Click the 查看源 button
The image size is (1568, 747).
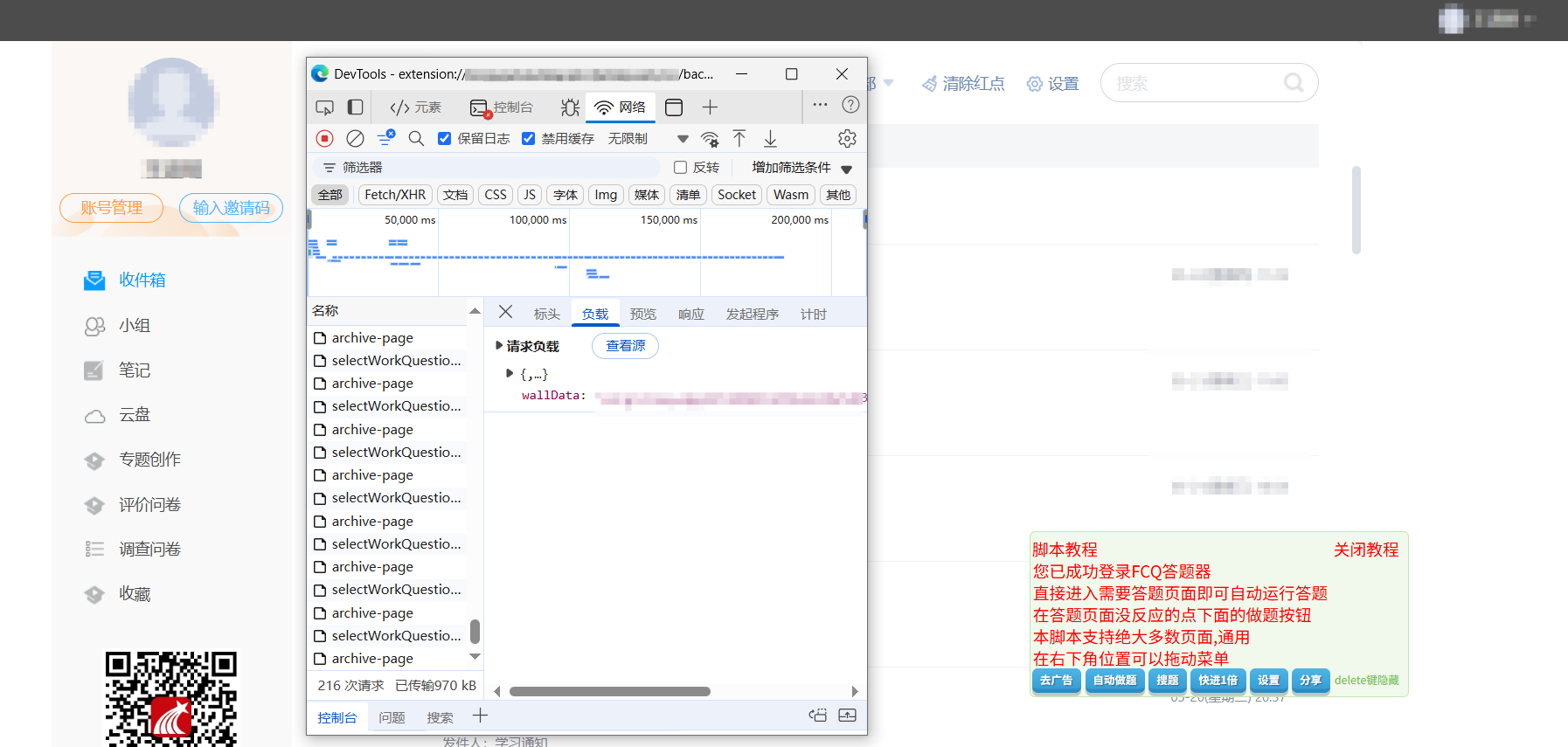tap(625, 346)
